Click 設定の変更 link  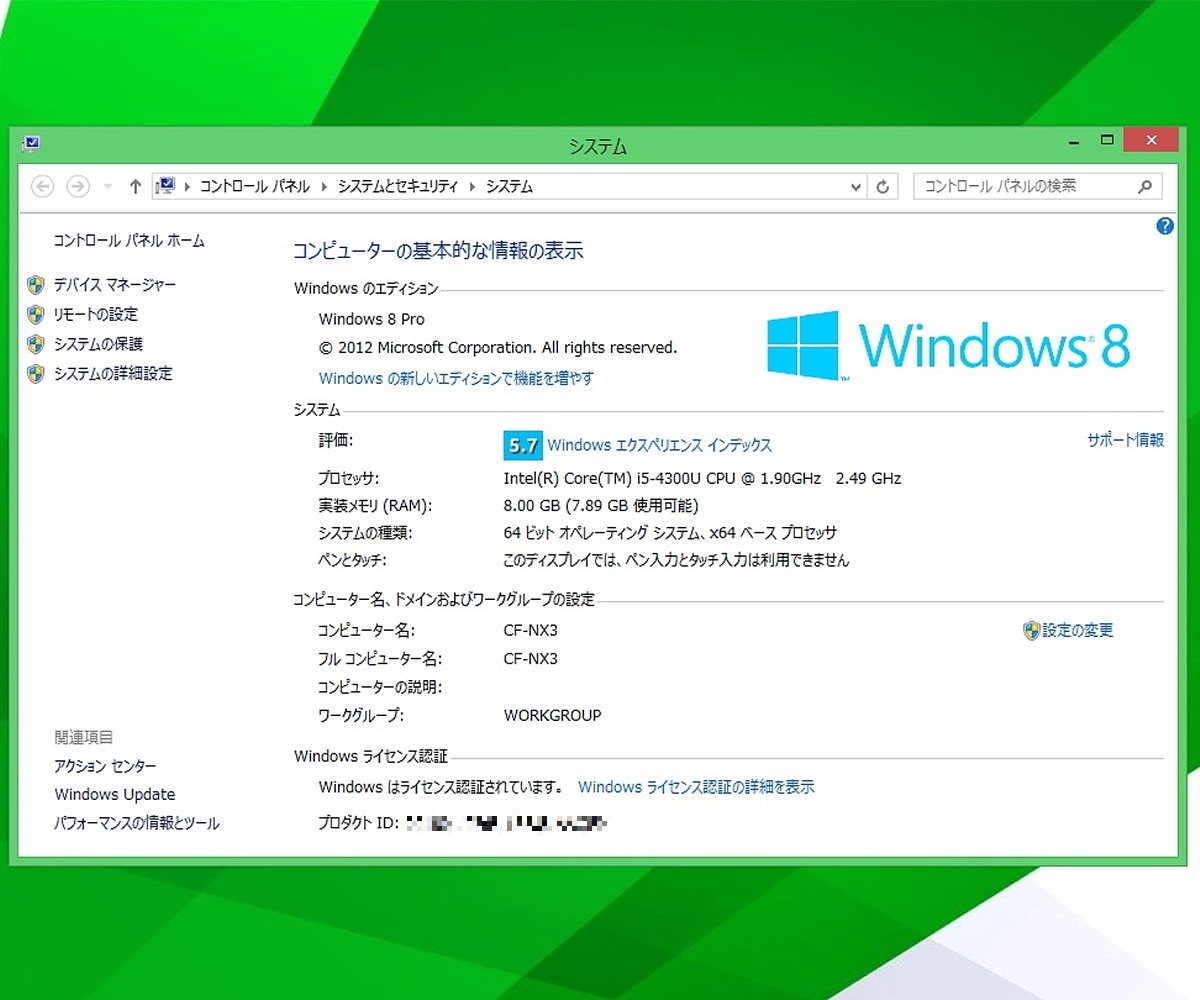[x=1078, y=631]
